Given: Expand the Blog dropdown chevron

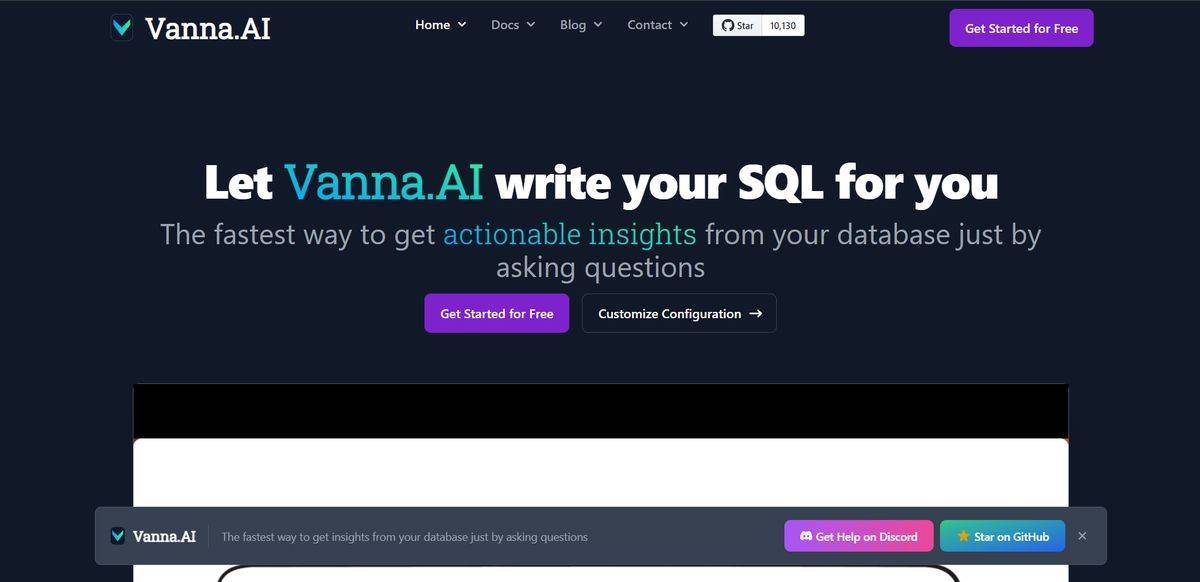Looking at the screenshot, I should pos(598,25).
